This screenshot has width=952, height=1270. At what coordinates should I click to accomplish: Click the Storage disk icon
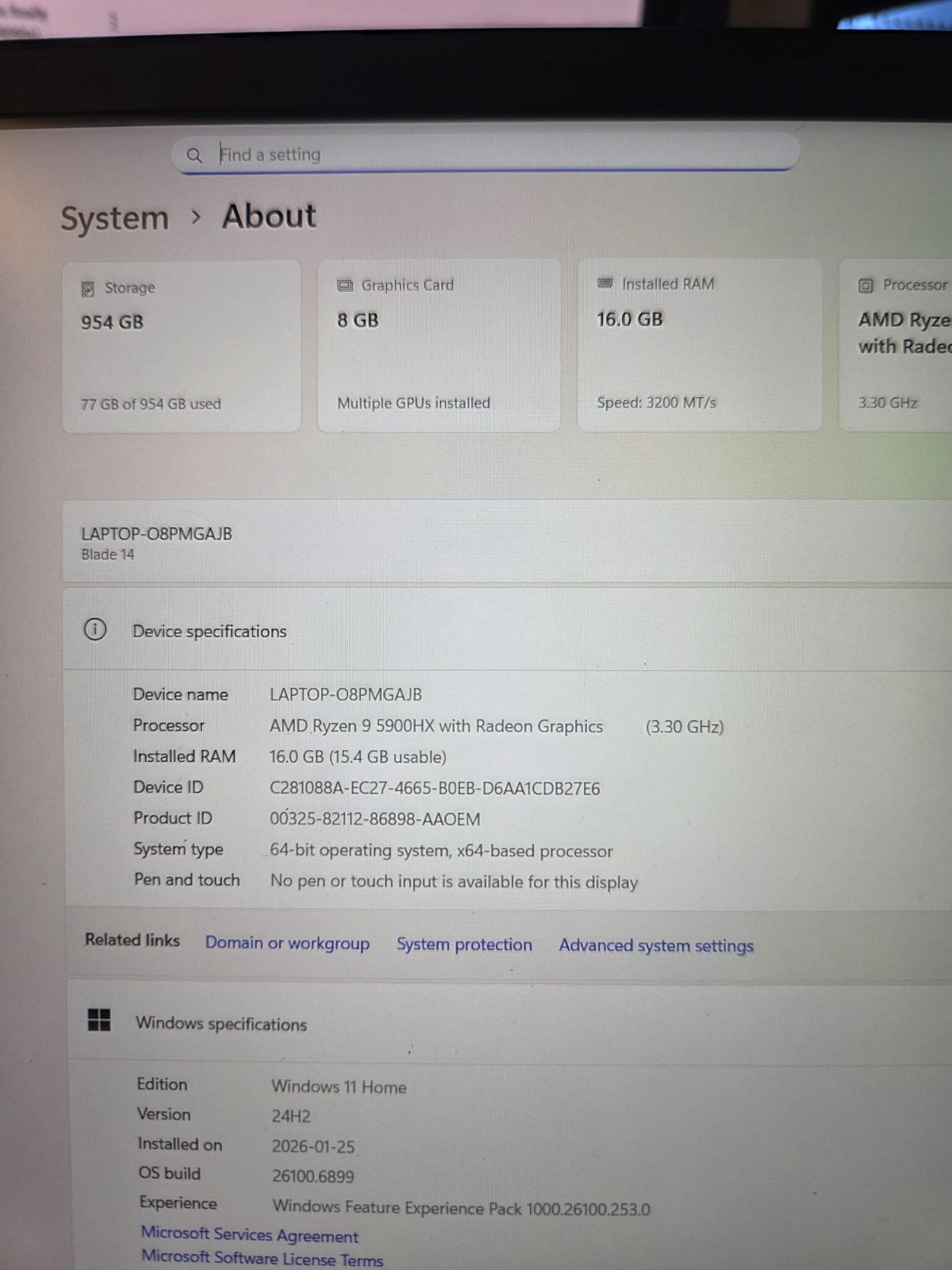click(88, 289)
